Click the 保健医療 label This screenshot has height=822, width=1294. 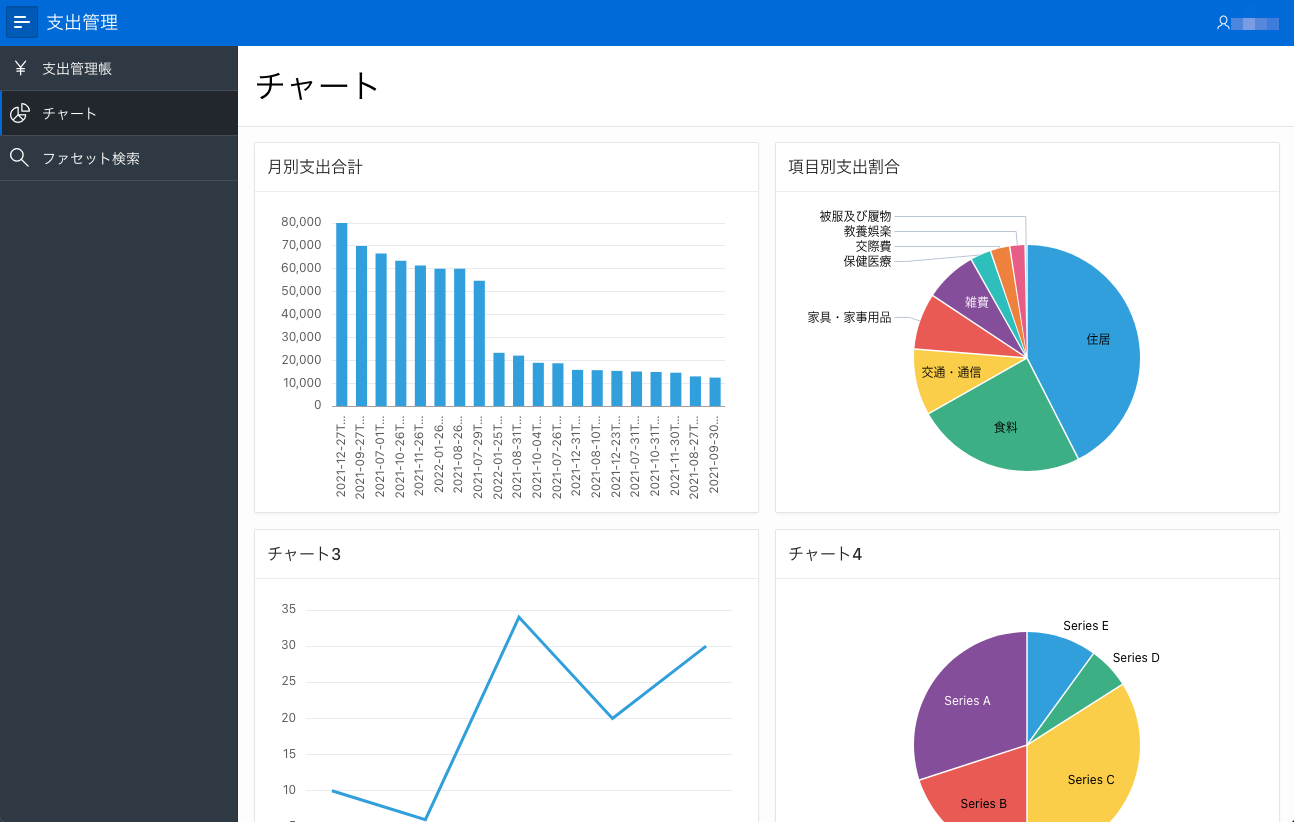click(x=867, y=261)
